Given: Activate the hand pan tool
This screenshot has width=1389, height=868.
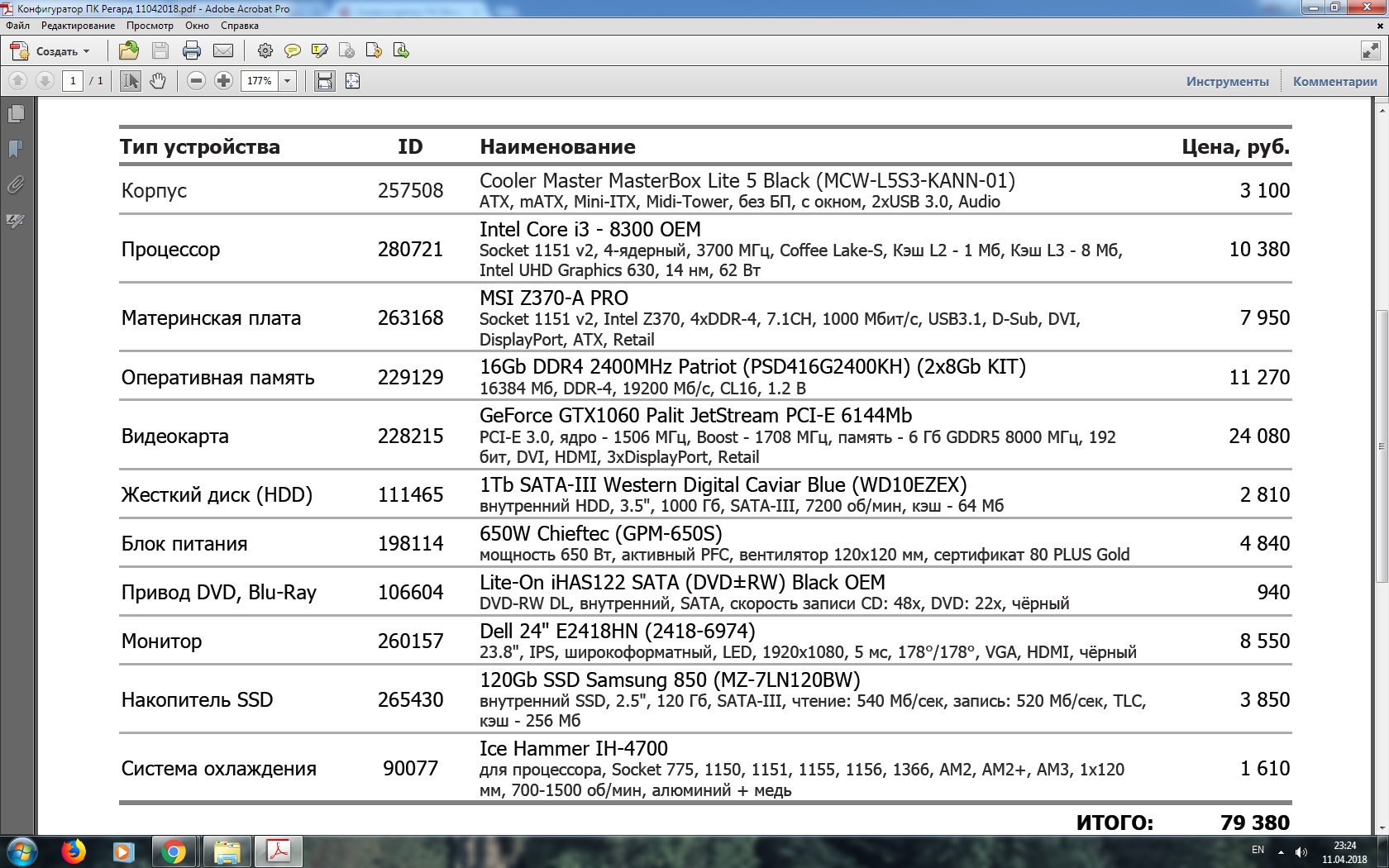Looking at the screenshot, I should click(158, 81).
